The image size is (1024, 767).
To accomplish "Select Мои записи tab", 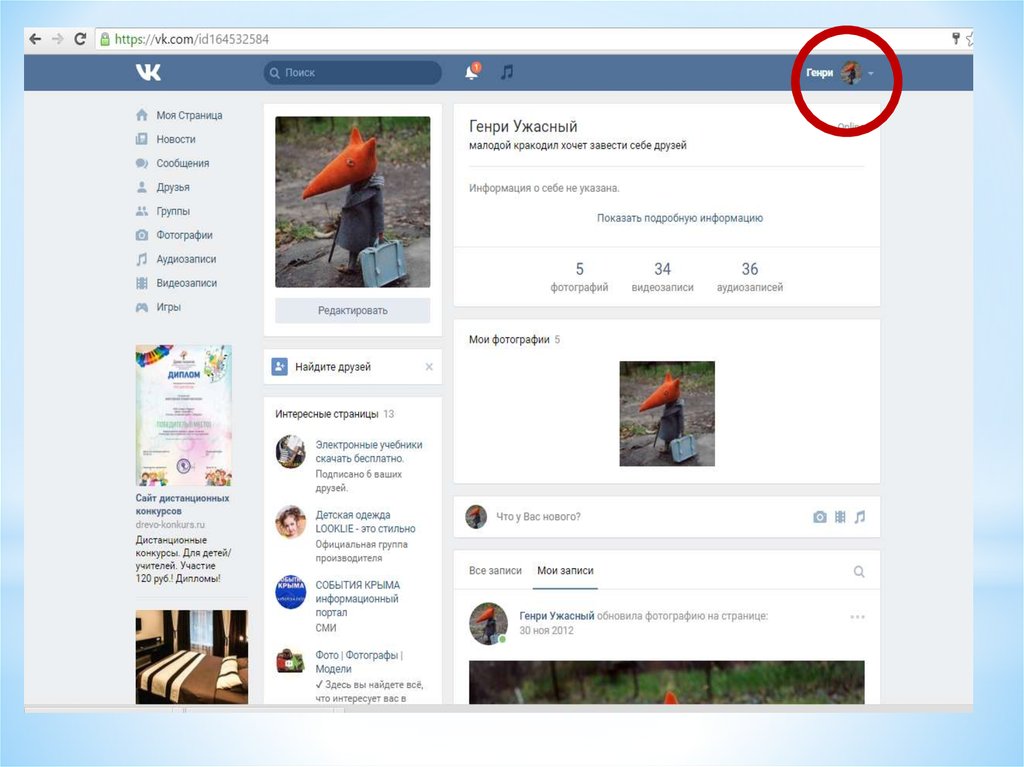I will coord(565,571).
